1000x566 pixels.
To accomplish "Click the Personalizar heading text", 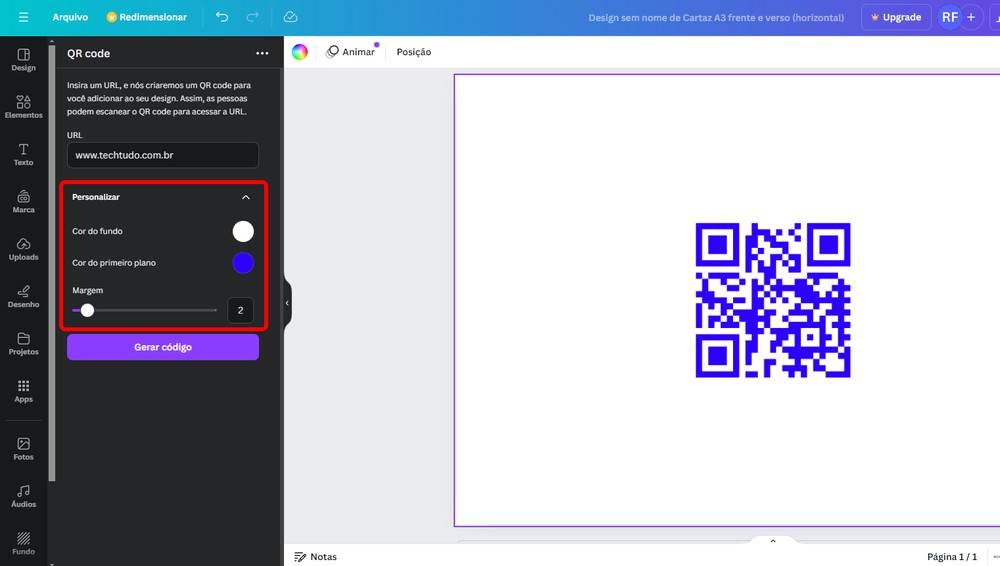I will coord(96,197).
